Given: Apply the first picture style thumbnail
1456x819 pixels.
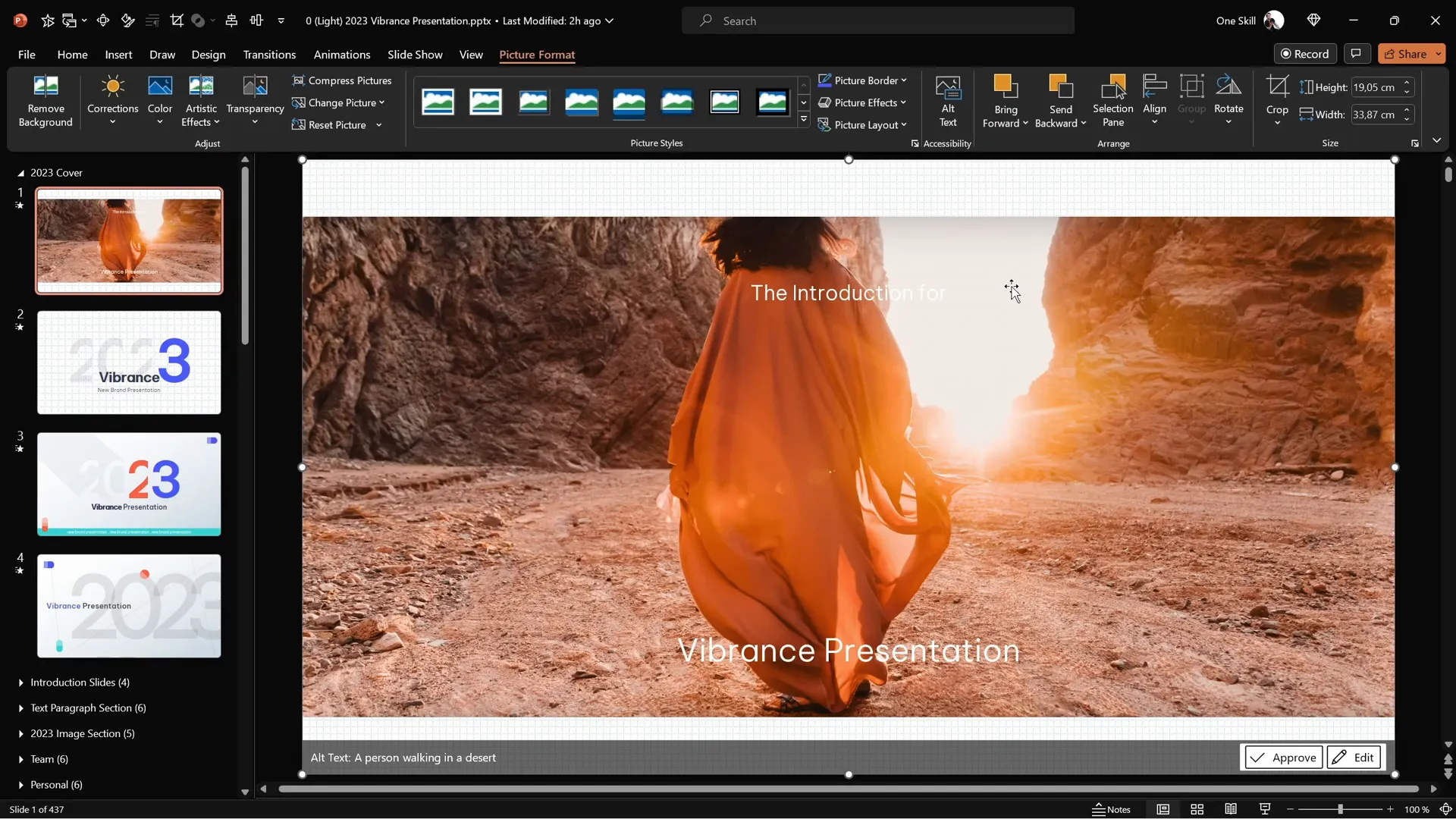Looking at the screenshot, I should click(x=438, y=102).
